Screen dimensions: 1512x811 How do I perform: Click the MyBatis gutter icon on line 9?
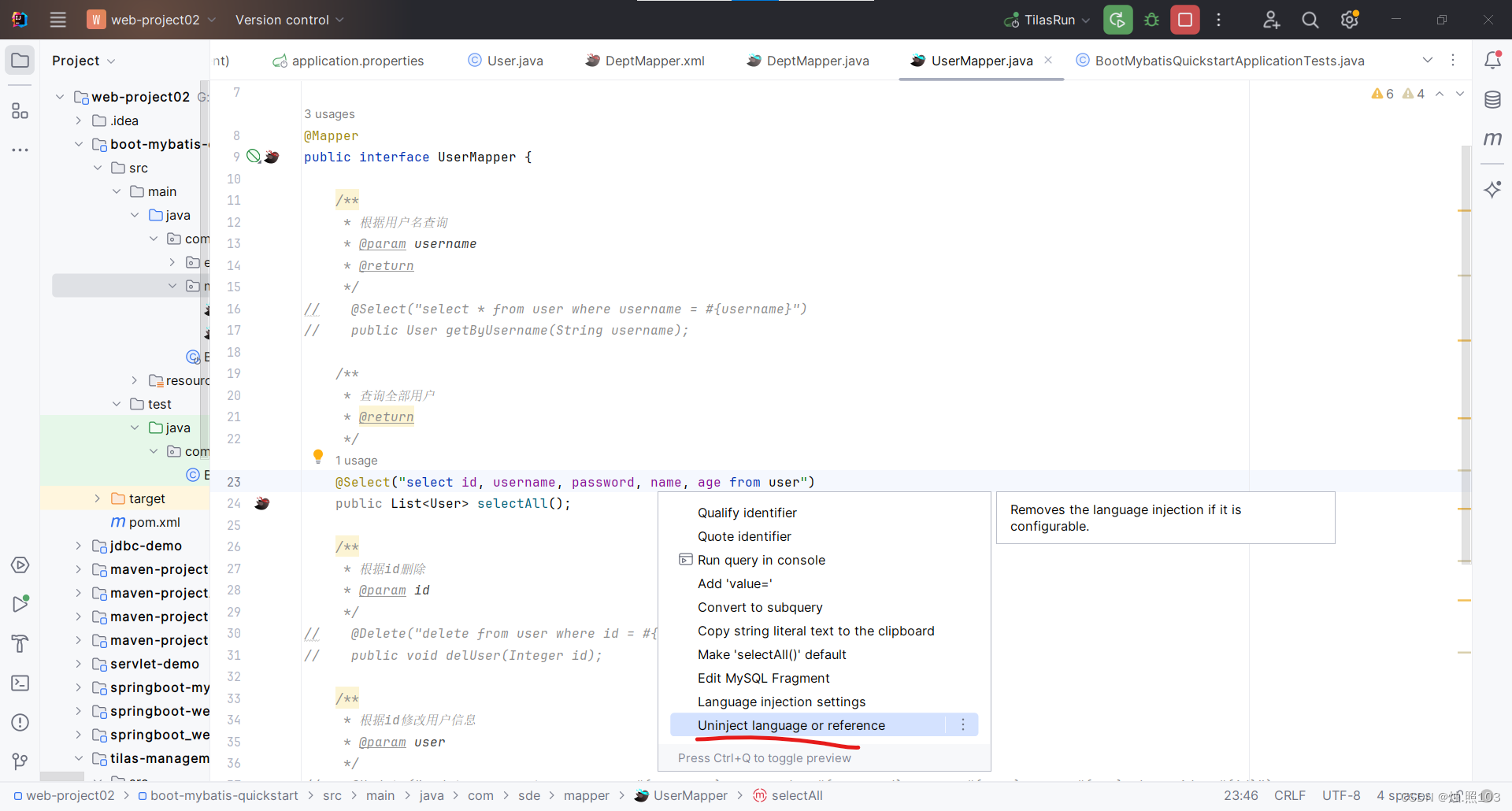(x=272, y=157)
